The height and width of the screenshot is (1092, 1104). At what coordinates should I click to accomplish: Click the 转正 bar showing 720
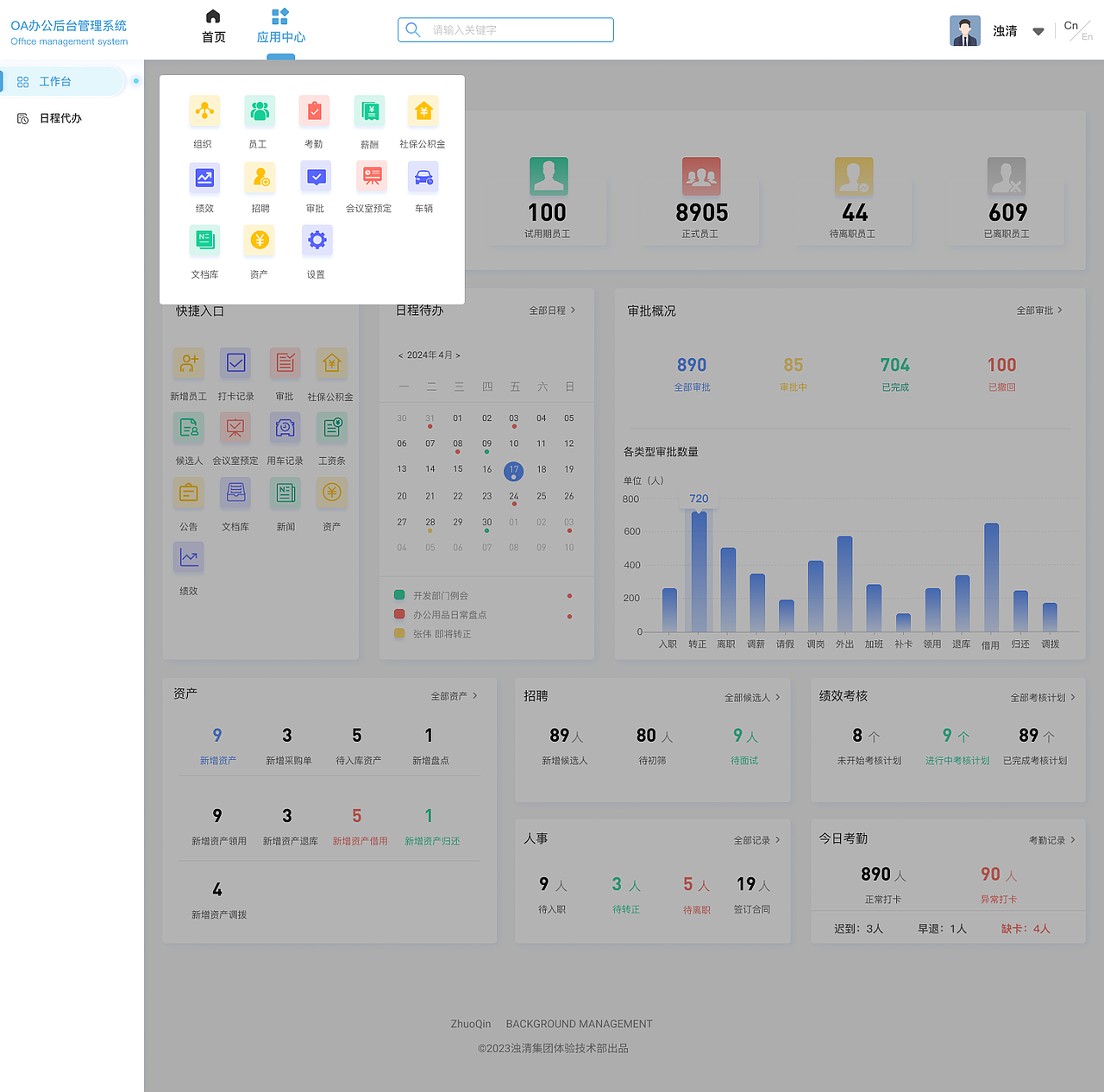699,571
